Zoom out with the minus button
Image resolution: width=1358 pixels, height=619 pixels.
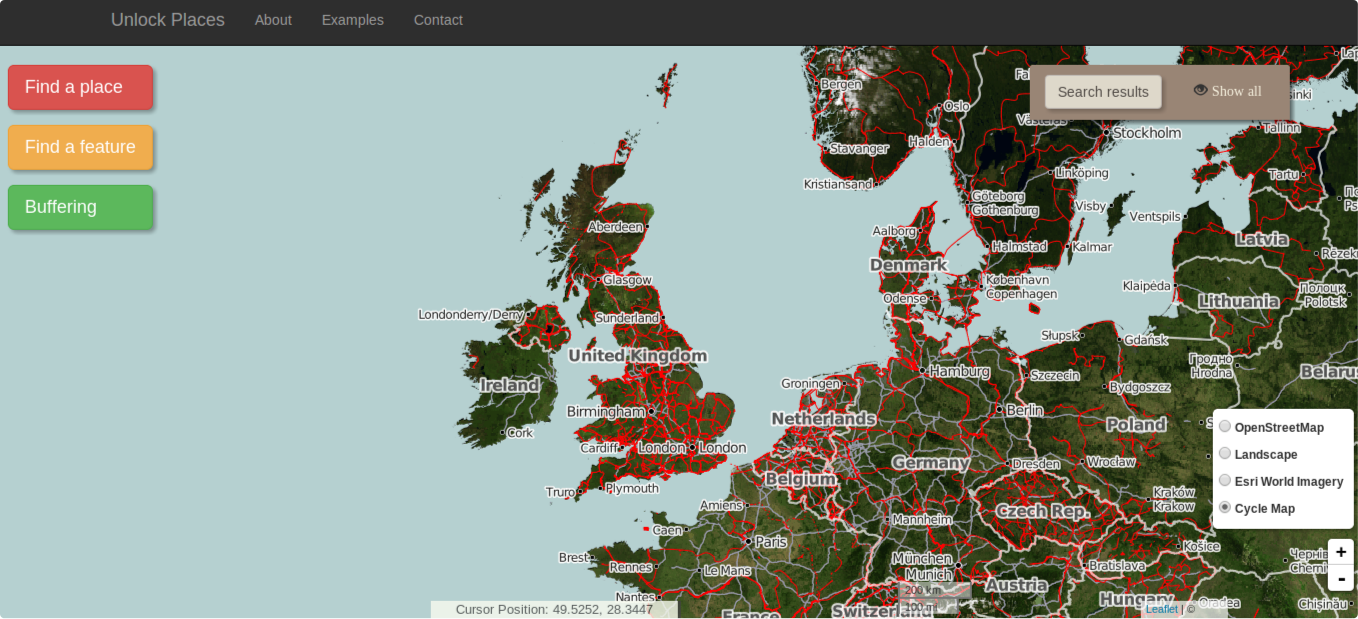(1340, 578)
